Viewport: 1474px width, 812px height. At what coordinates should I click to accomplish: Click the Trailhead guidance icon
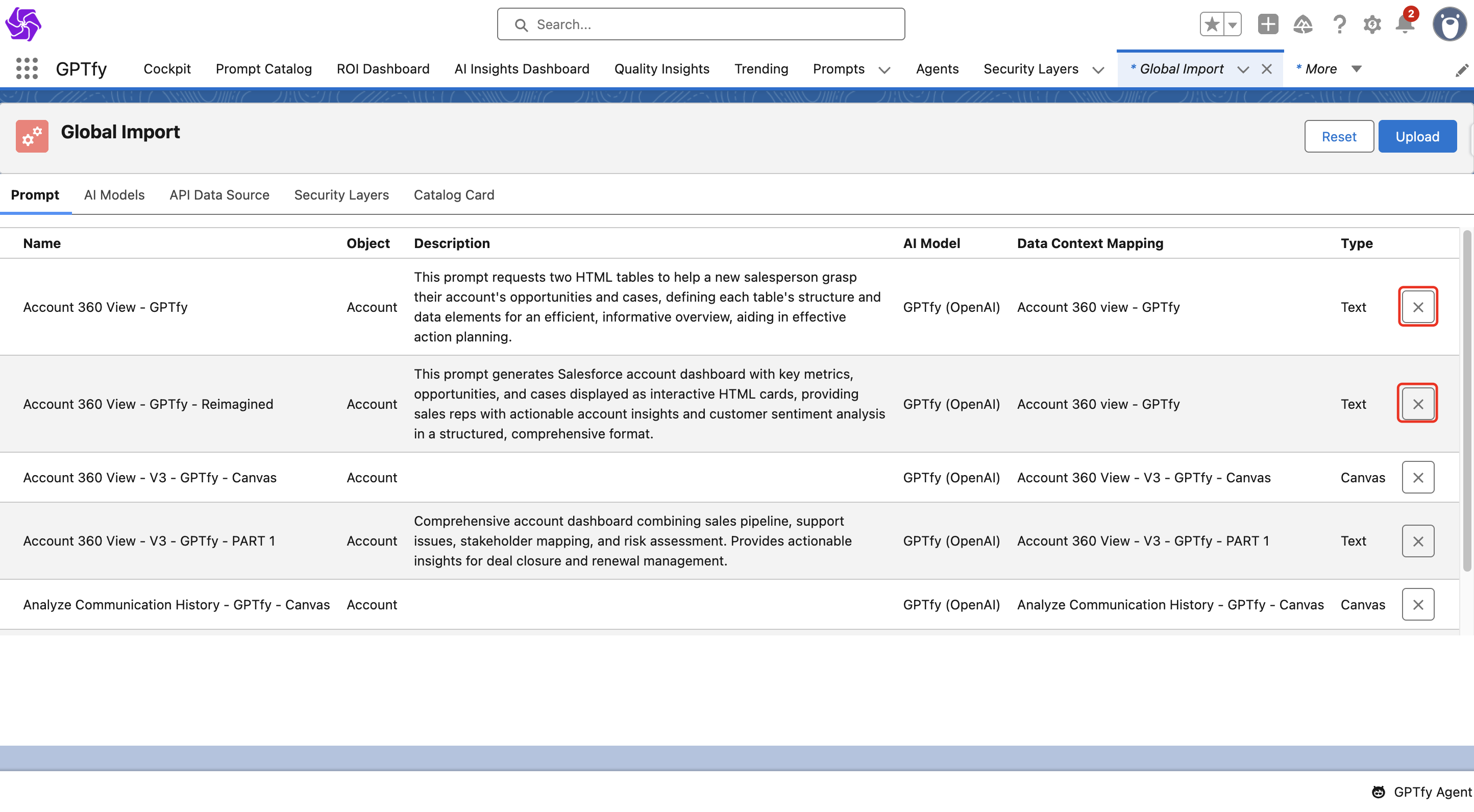[1303, 24]
